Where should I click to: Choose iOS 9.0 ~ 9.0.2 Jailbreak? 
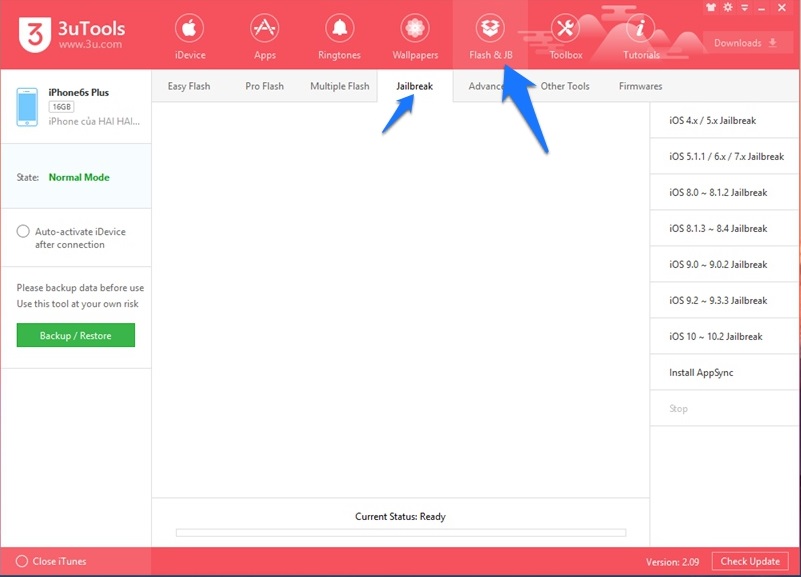click(724, 265)
